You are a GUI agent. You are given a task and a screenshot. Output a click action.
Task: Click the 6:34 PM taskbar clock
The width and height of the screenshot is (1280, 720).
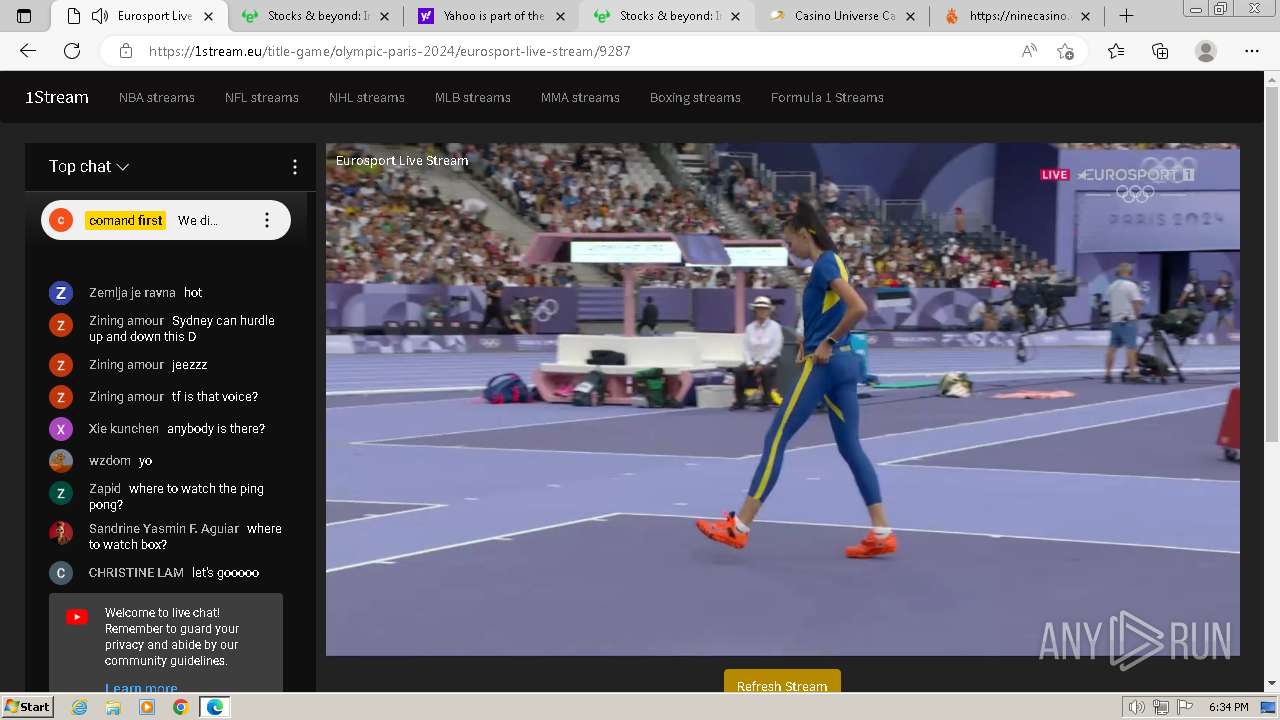coord(1228,707)
